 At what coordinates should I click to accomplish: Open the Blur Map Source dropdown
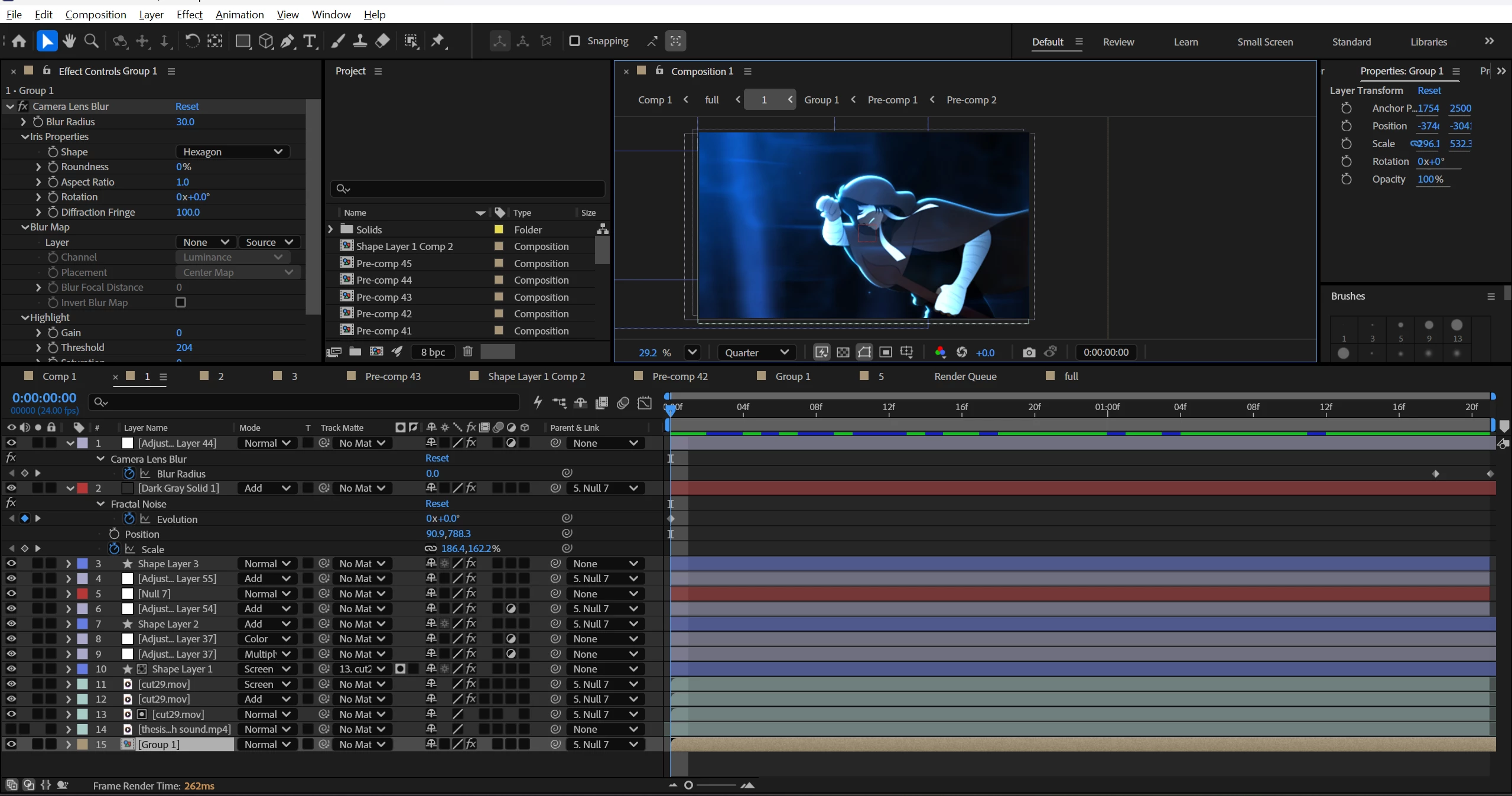click(x=269, y=242)
